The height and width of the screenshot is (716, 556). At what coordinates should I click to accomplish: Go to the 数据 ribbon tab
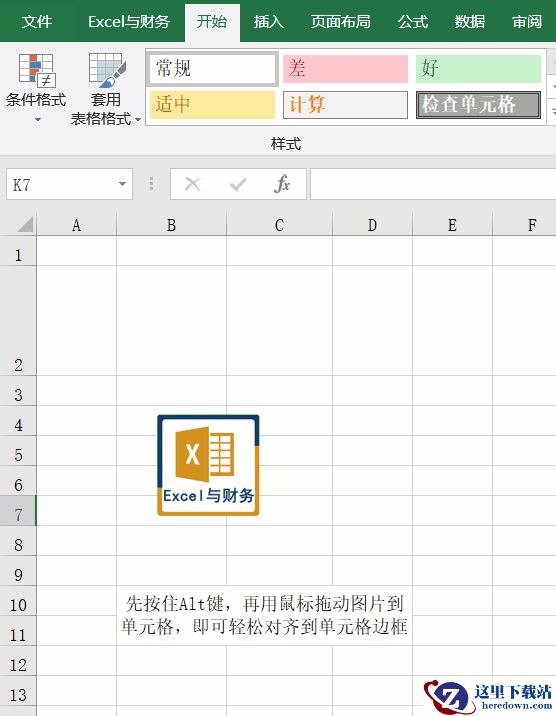pos(470,21)
